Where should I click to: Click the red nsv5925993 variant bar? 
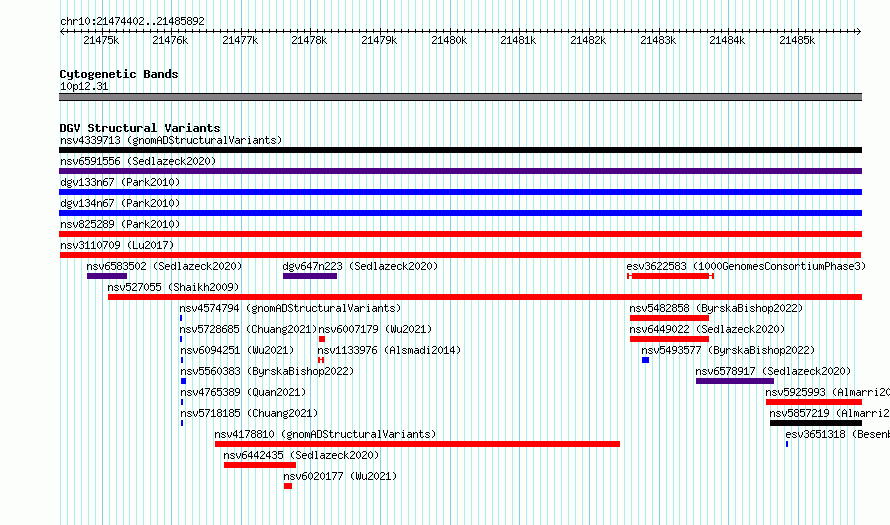[814, 402]
